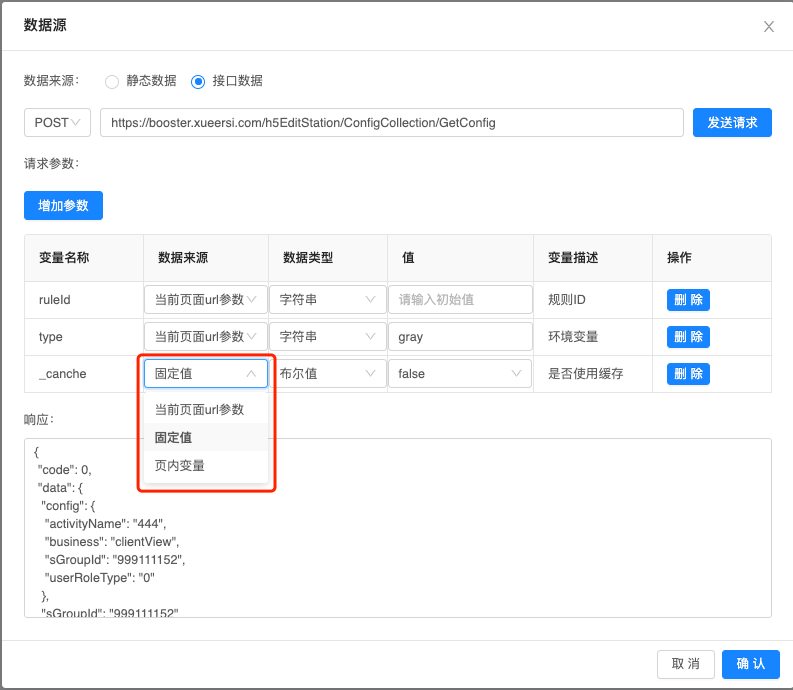This screenshot has height=690, width=793.
Task: Select the 静态数据 radio option
Action: coord(112,81)
